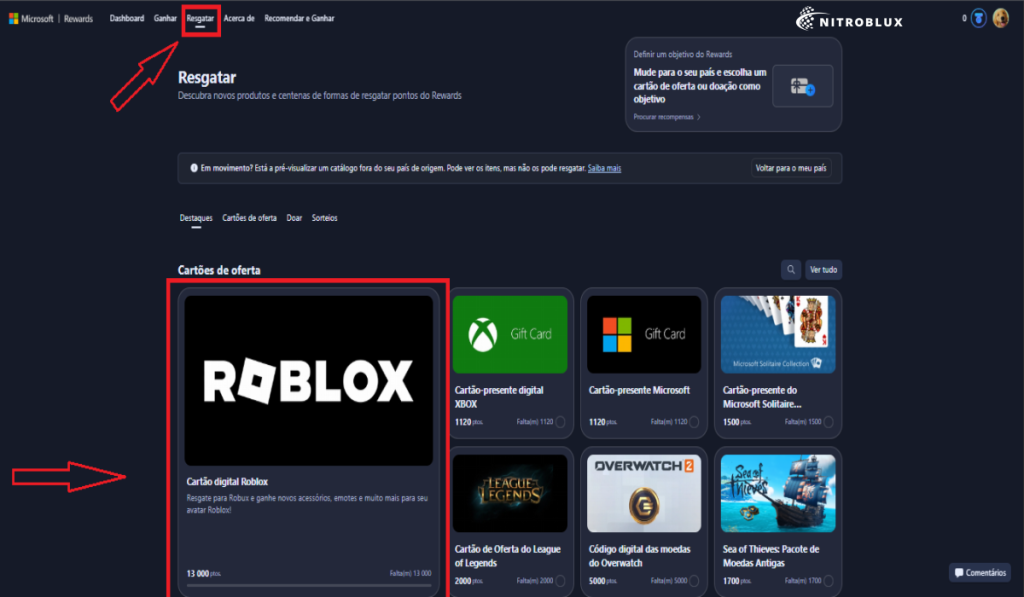Open the Xbox Gift Card thumbnail

(x=510, y=334)
